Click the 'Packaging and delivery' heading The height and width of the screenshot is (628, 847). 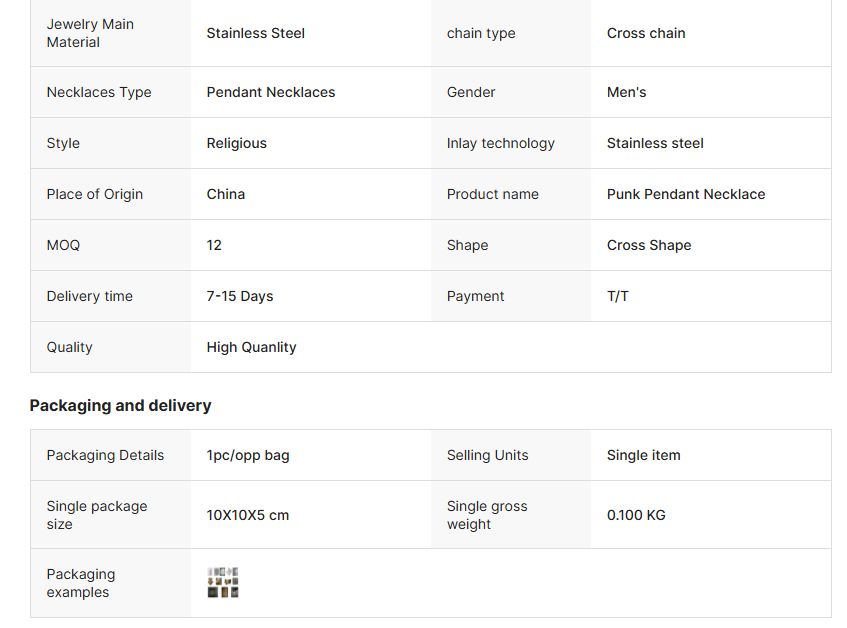(120, 405)
